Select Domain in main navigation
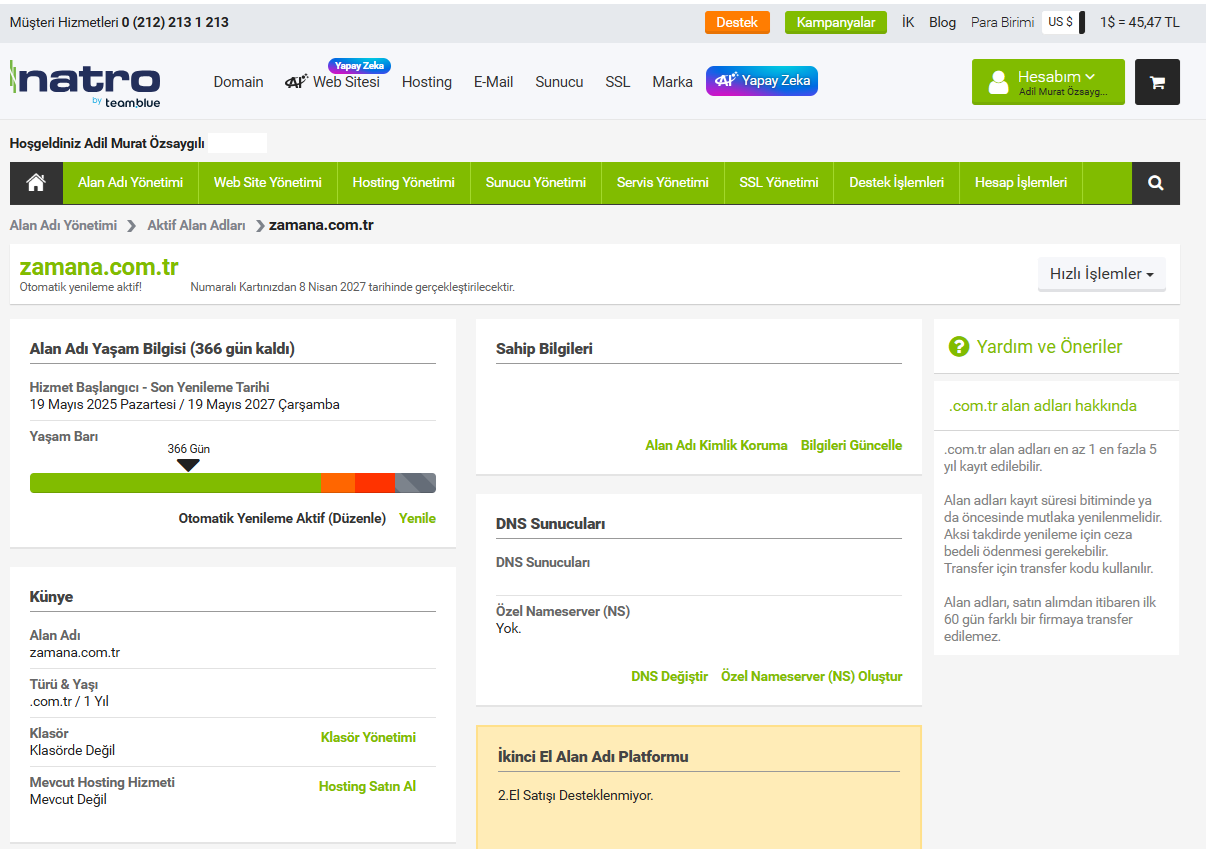The width and height of the screenshot is (1206, 849). coord(238,82)
